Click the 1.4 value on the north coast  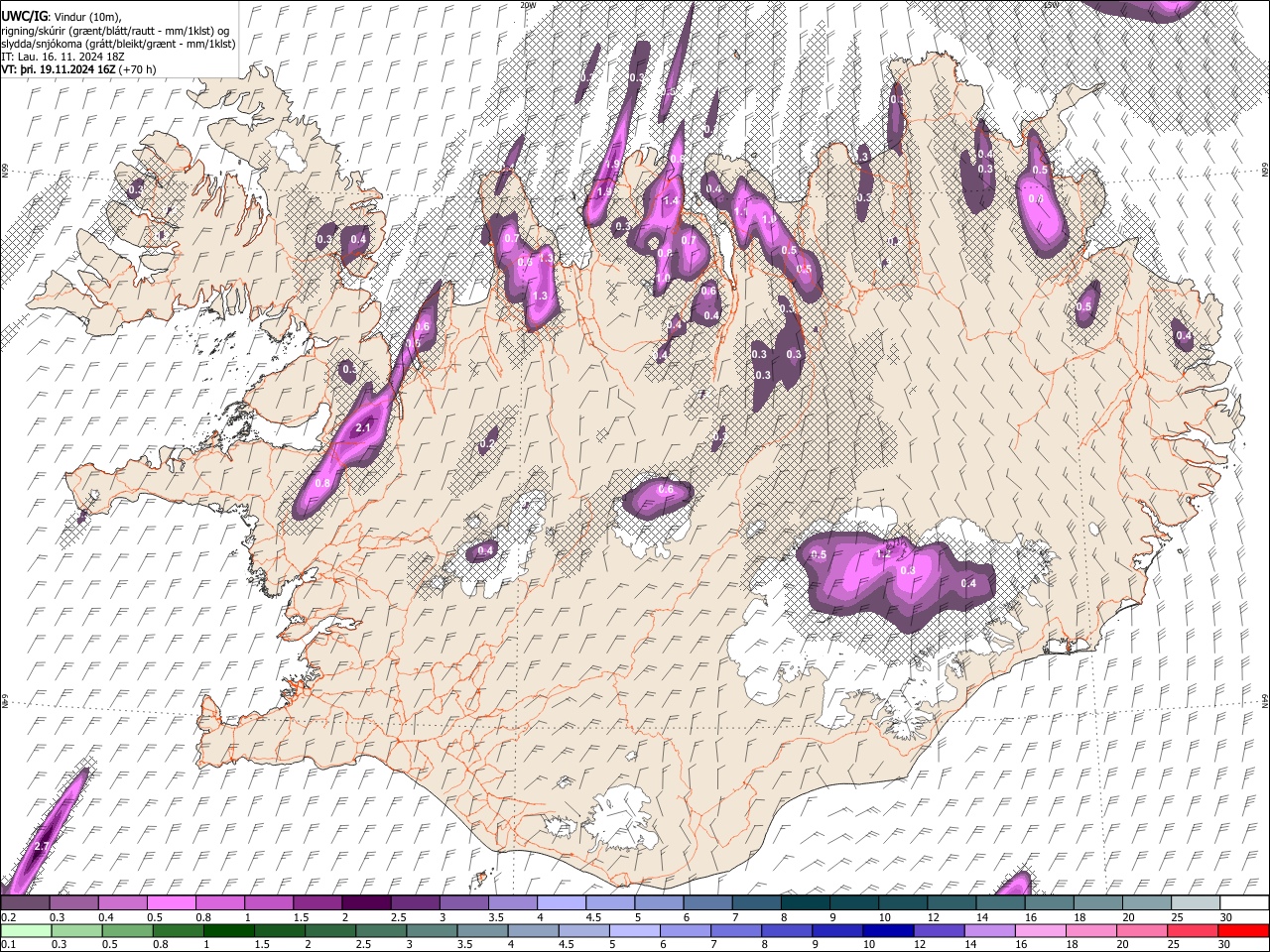tap(671, 201)
